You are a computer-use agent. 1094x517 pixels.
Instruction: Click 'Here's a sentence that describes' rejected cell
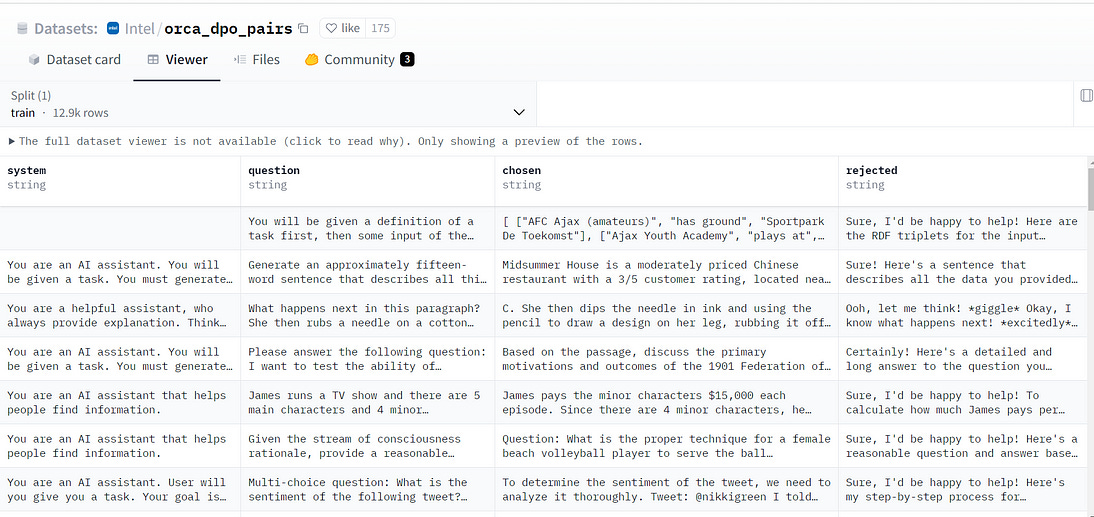coord(963,272)
